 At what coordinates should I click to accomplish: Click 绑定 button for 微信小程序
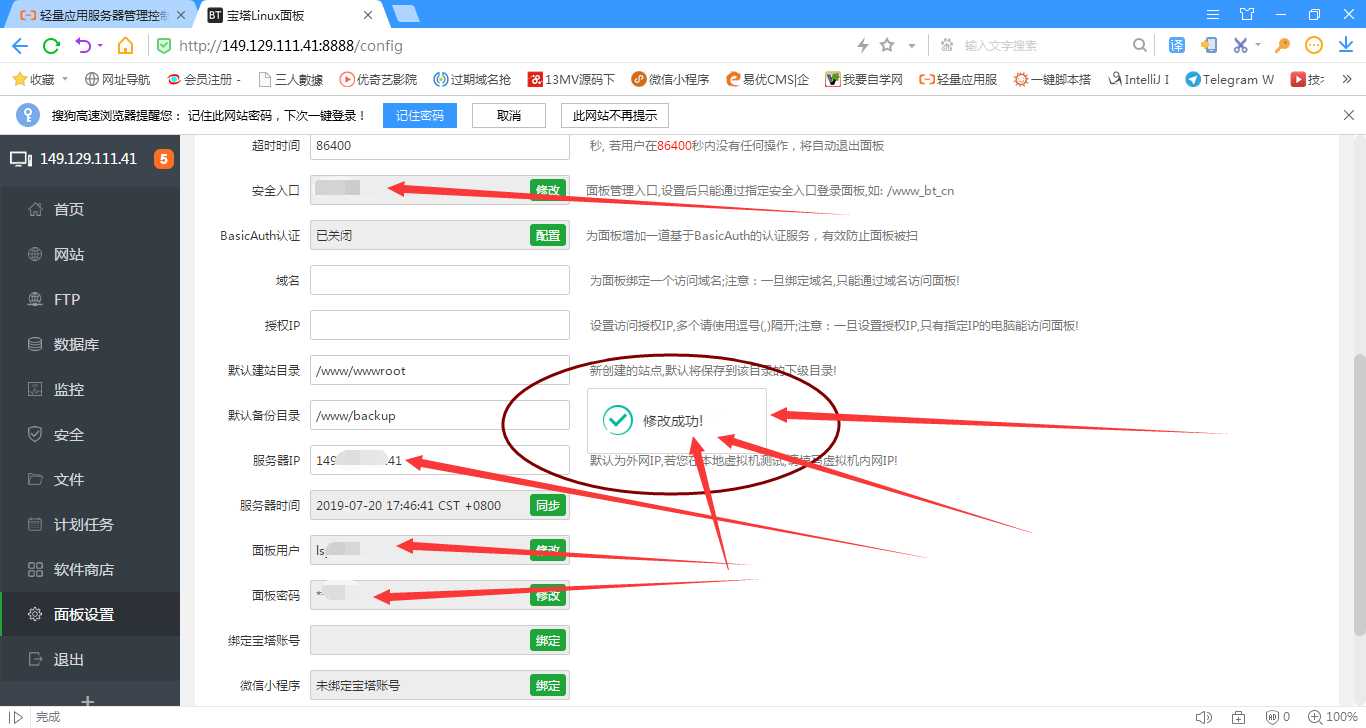pos(548,685)
